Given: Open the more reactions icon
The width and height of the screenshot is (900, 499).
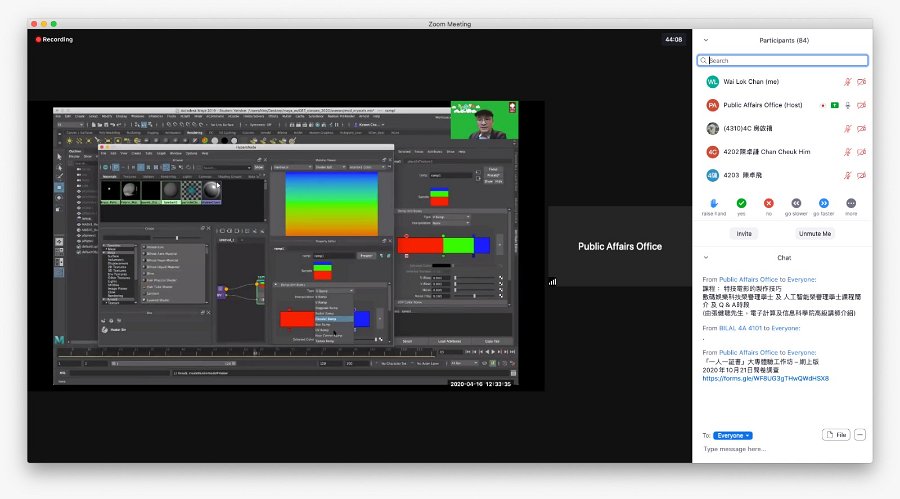Looking at the screenshot, I should [x=851, y=203].
